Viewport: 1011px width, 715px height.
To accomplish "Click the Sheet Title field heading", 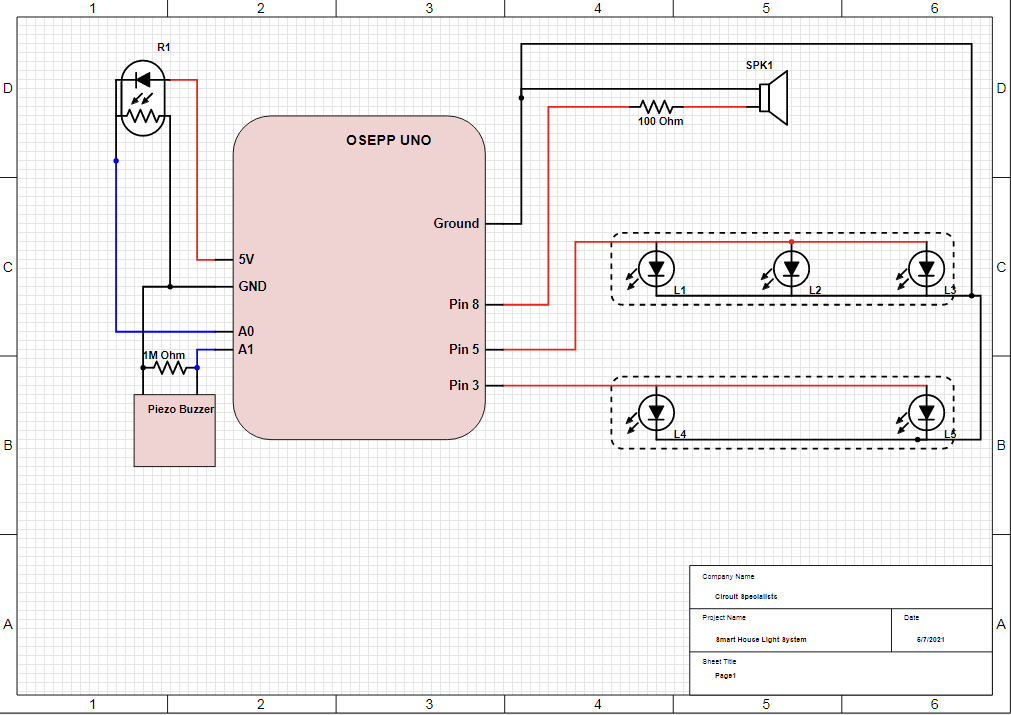I will tap(720, 661).
